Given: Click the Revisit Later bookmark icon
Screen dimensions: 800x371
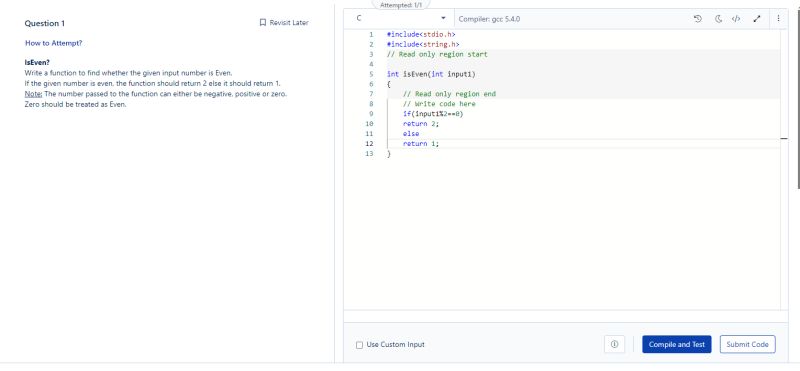Looking at the screenshot, I should [263, 22].
